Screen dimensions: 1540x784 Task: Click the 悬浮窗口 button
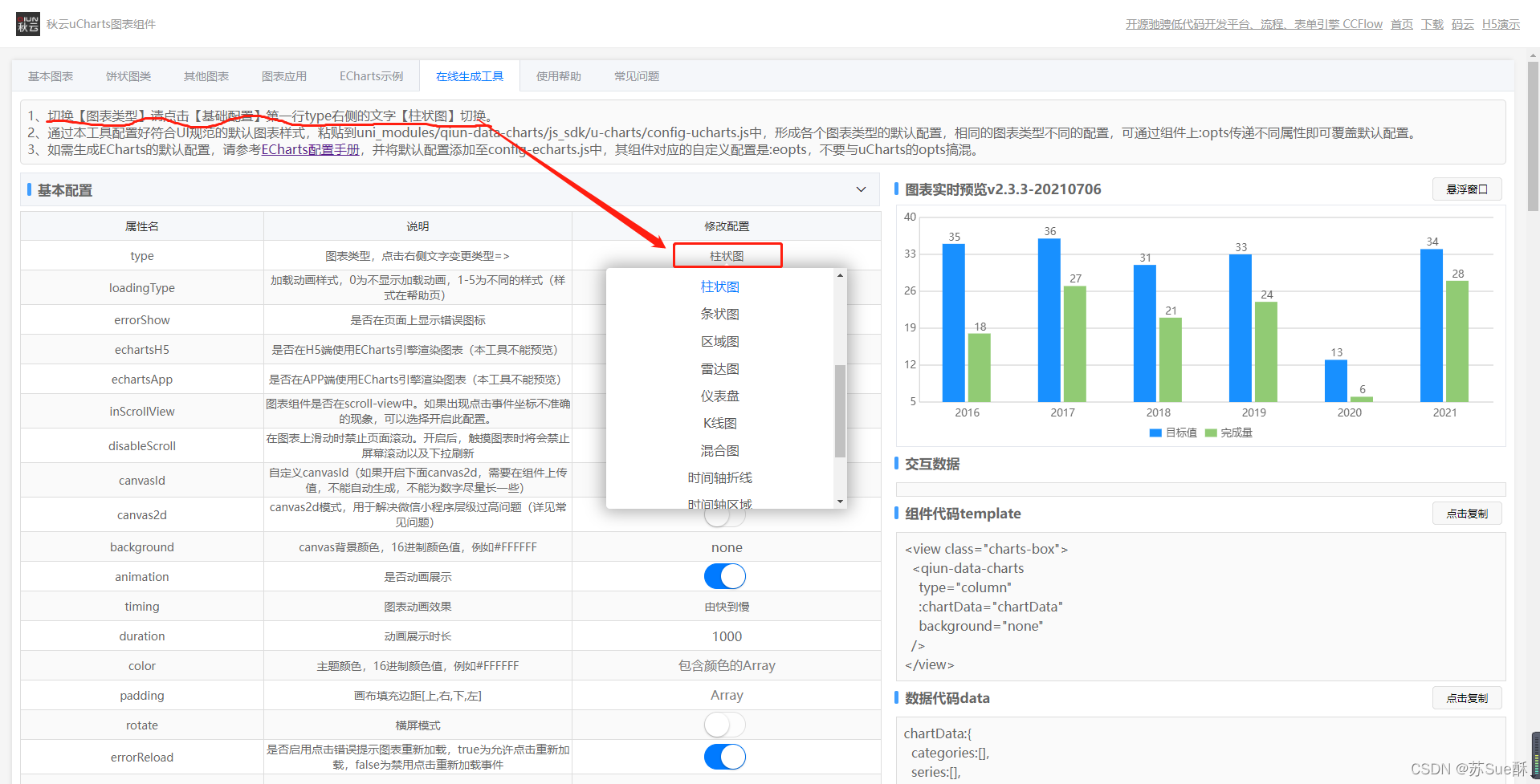tap(1467, 189)
